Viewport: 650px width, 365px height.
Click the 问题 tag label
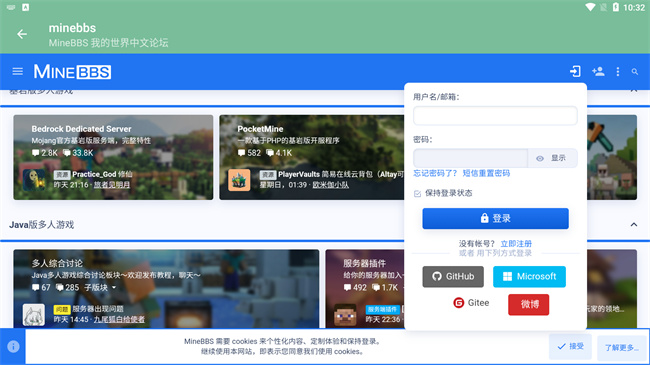61,309
